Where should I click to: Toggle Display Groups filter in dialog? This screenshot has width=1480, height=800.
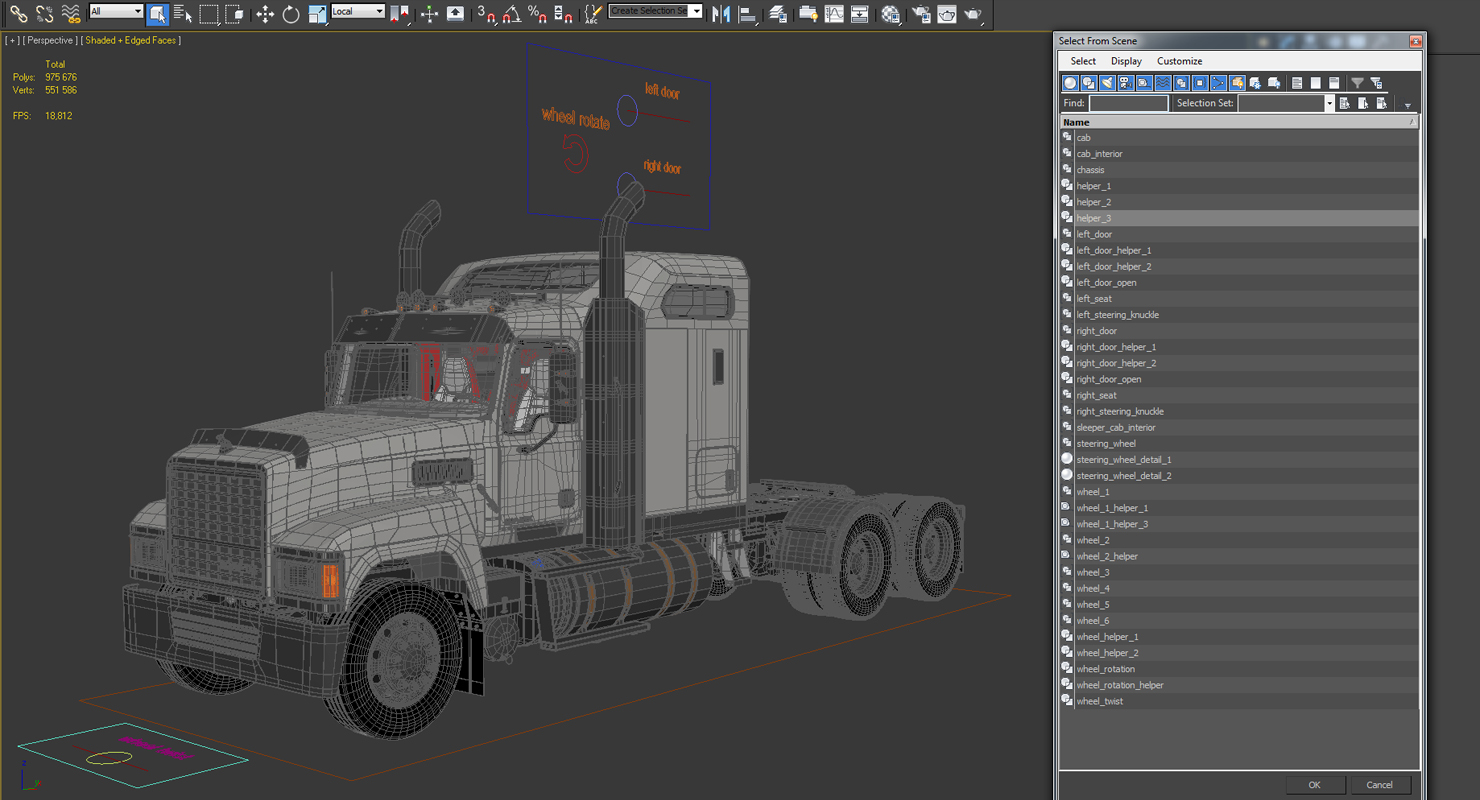[1181, 83]
